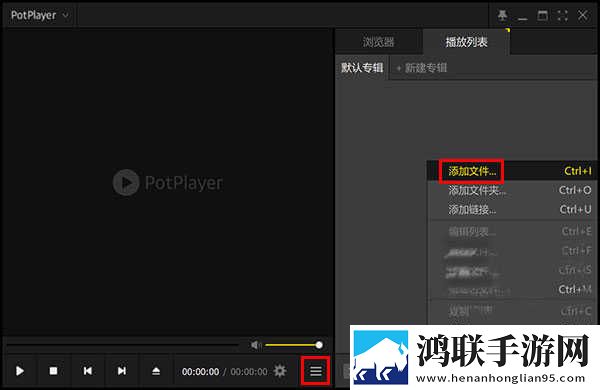Select the menu entry with Ctrl+E shortcut
Viewport: 600px width, 390px height.
pyautogui.click(x=512, y=232)
